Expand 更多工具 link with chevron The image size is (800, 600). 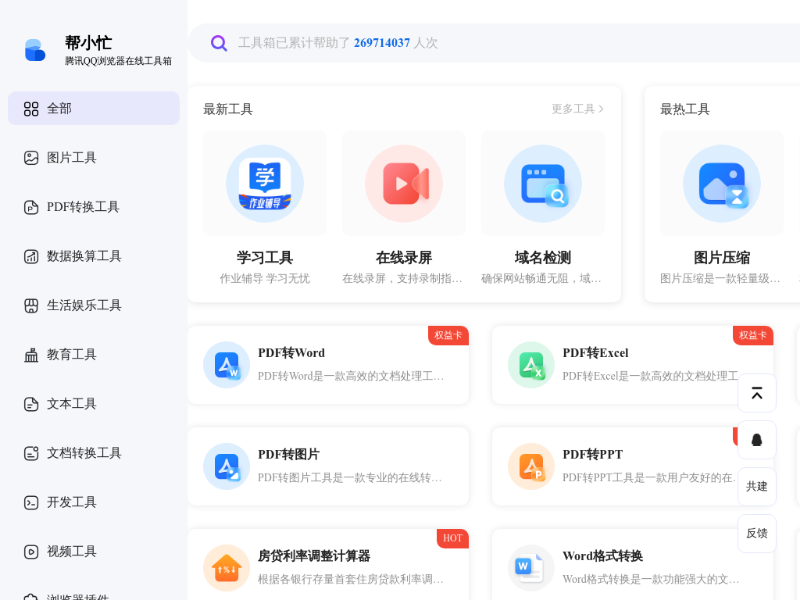coord(578,109)
